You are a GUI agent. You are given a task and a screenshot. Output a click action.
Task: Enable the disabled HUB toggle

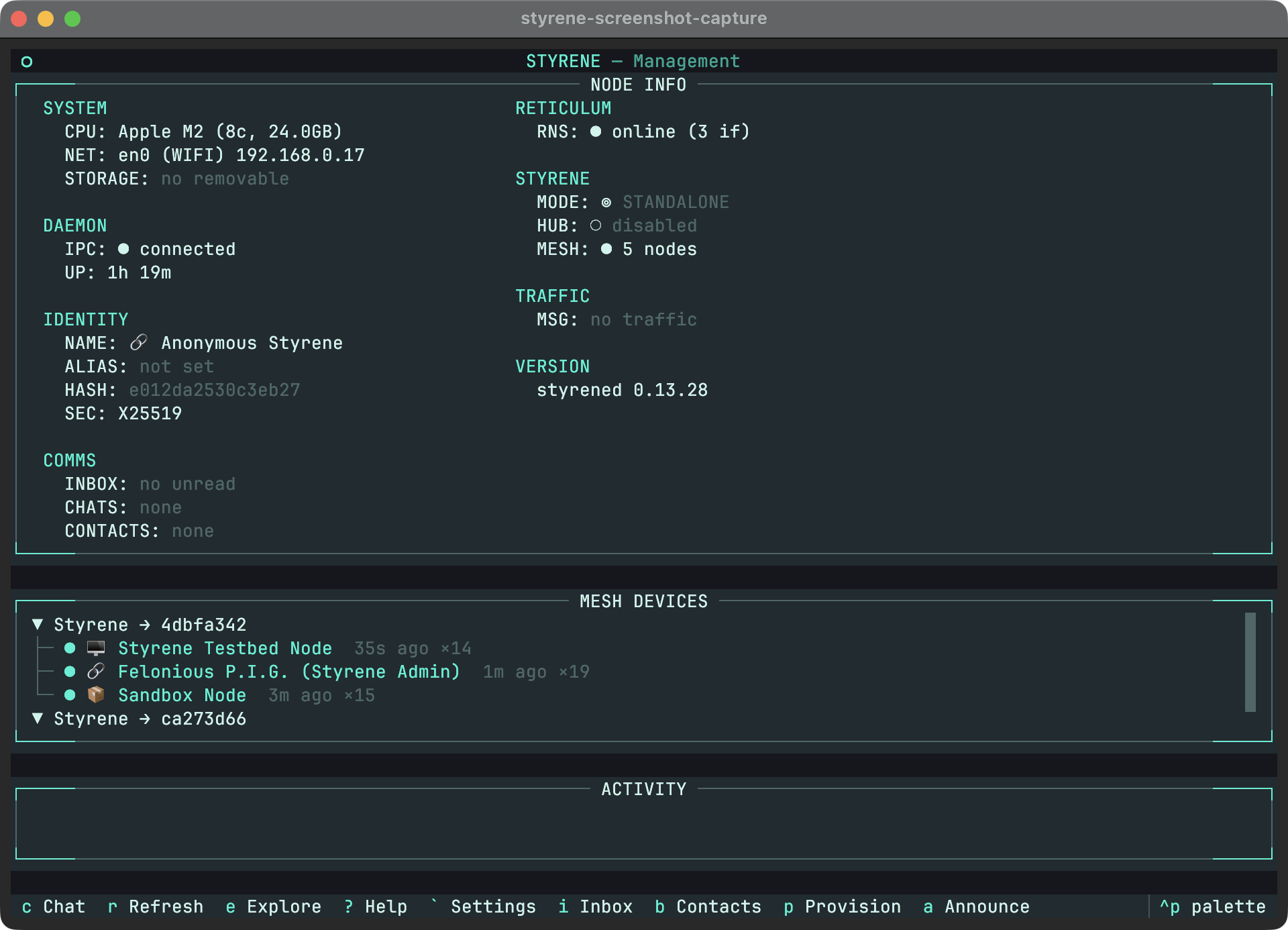point(596,225)
